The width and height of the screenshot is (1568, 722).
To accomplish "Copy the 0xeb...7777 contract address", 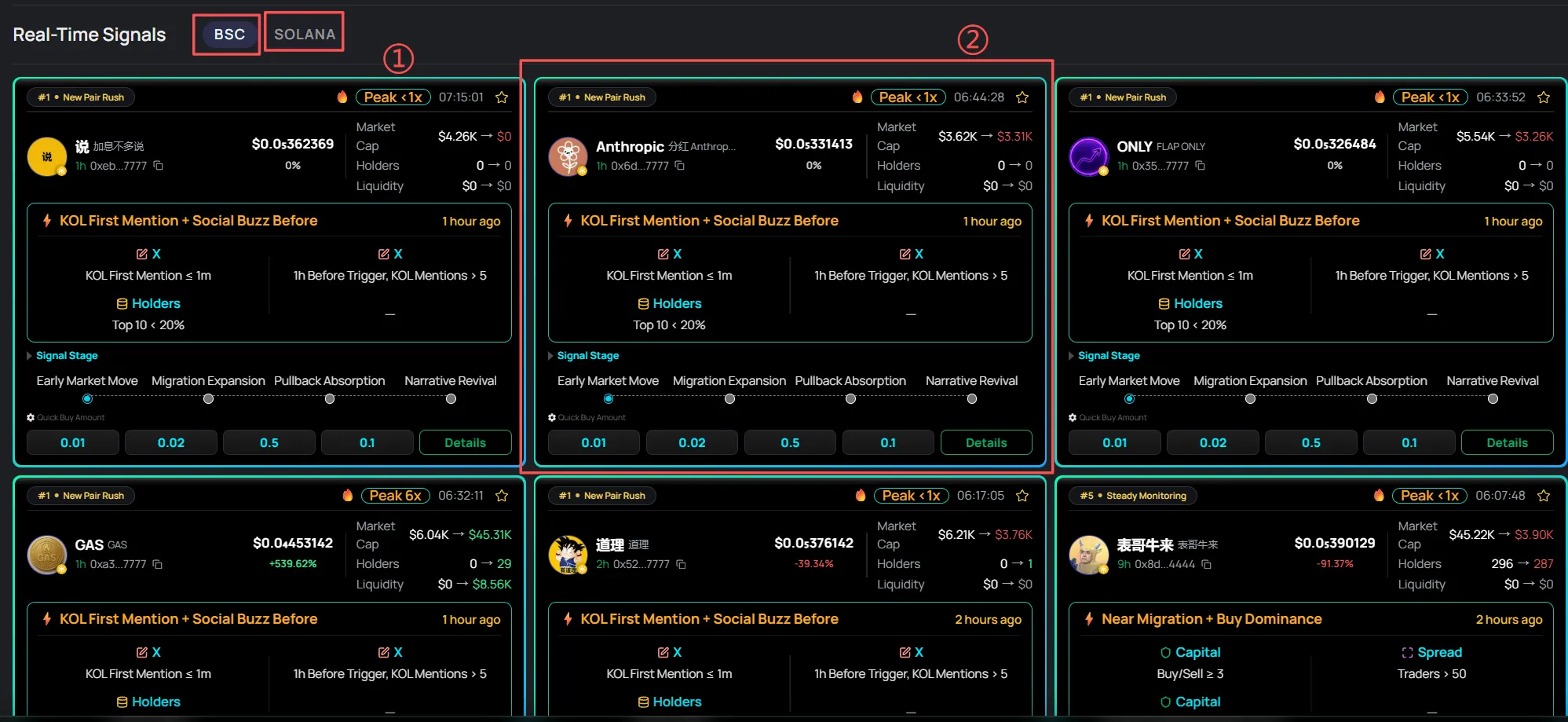I will [x=158, y=166].
